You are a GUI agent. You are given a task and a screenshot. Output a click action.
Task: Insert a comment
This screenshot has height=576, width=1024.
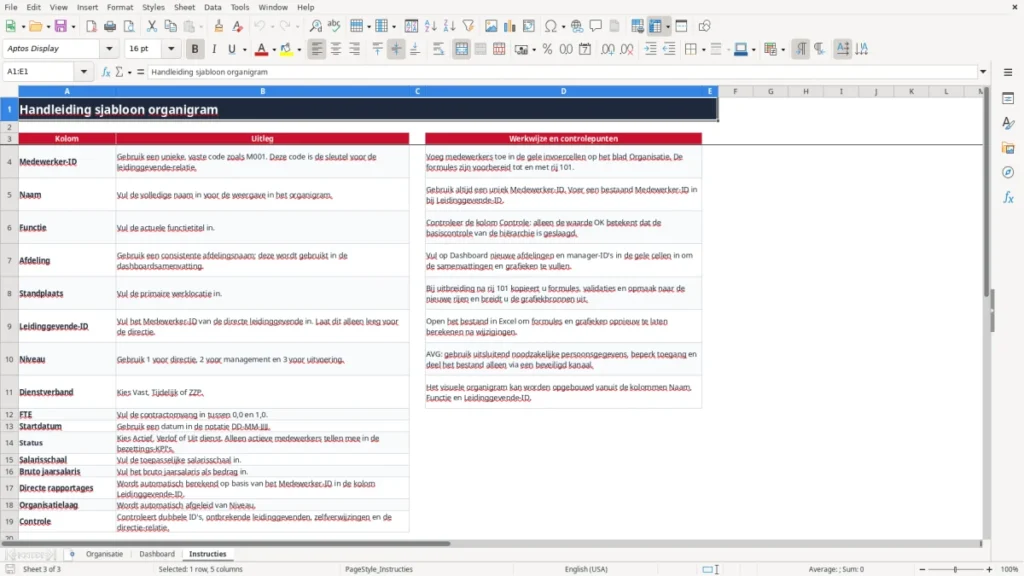pyautogui.click(x=596, y=26)
